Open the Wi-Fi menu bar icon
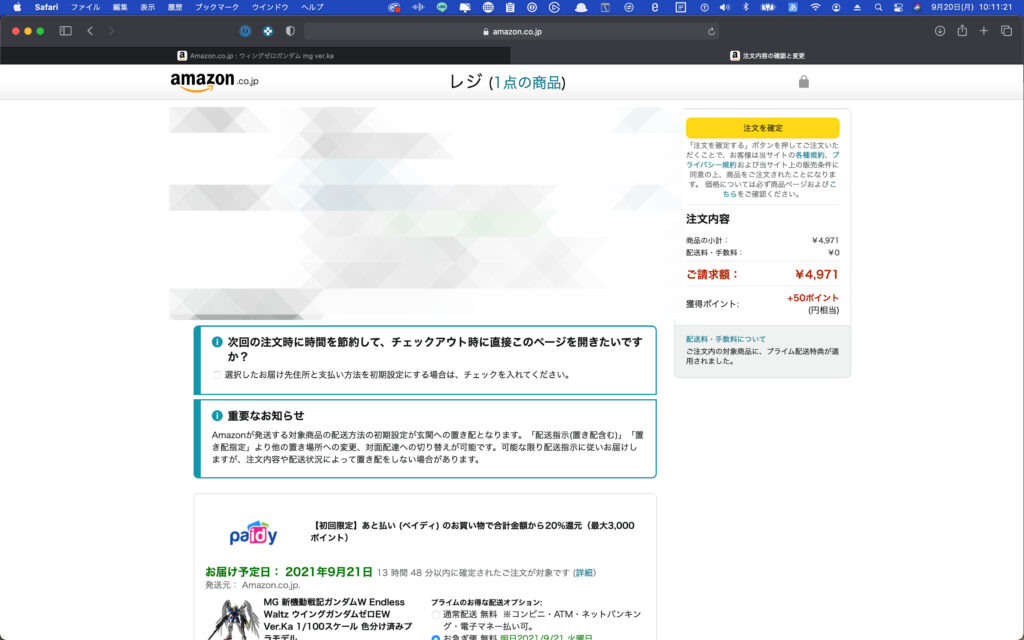Viewport: 1024px width, 640px height. pyautogui.click(x=815, y=7)
